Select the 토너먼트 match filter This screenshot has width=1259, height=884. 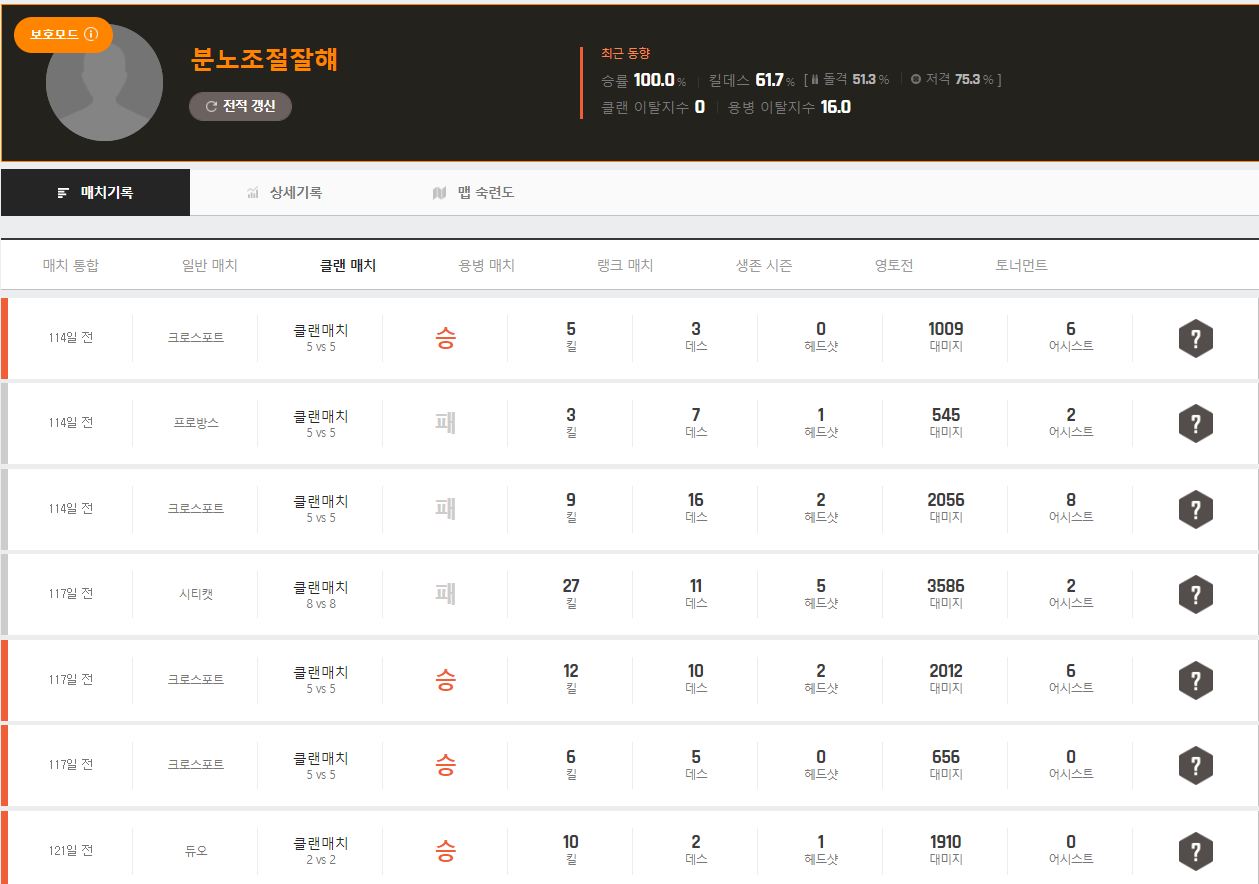(1021, 266)
